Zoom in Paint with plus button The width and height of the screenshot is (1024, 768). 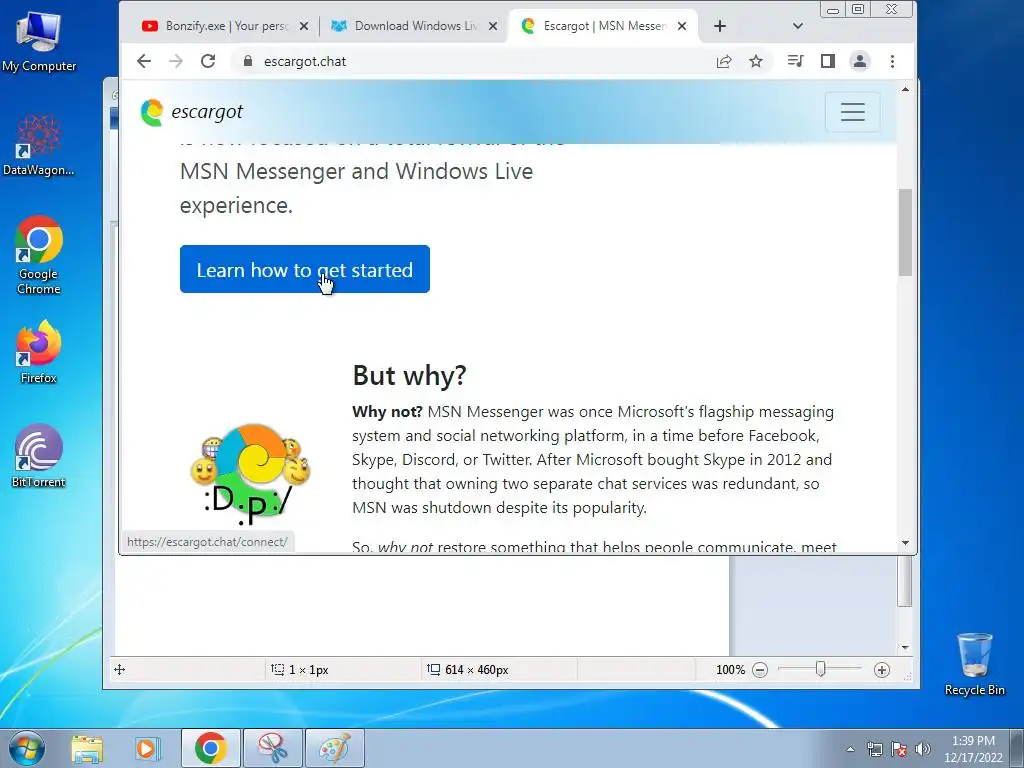pyautogui.click(x=882, y=670)
